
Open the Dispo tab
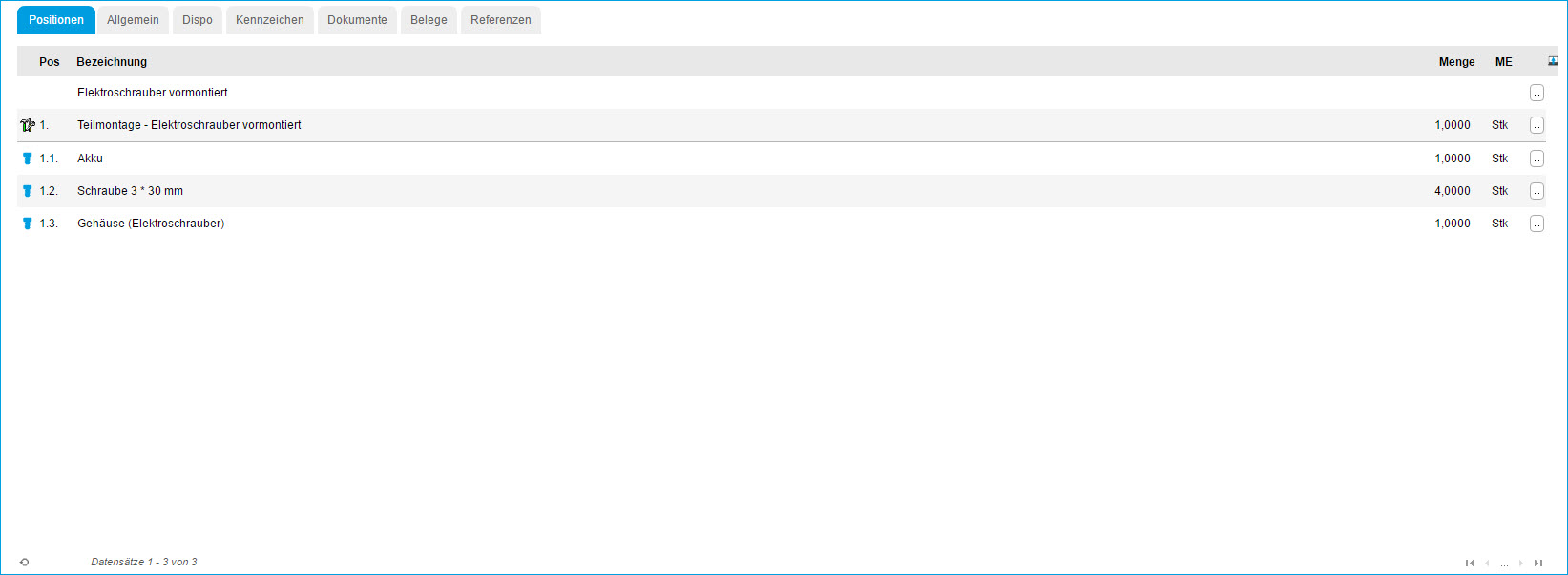click(198, 20)
